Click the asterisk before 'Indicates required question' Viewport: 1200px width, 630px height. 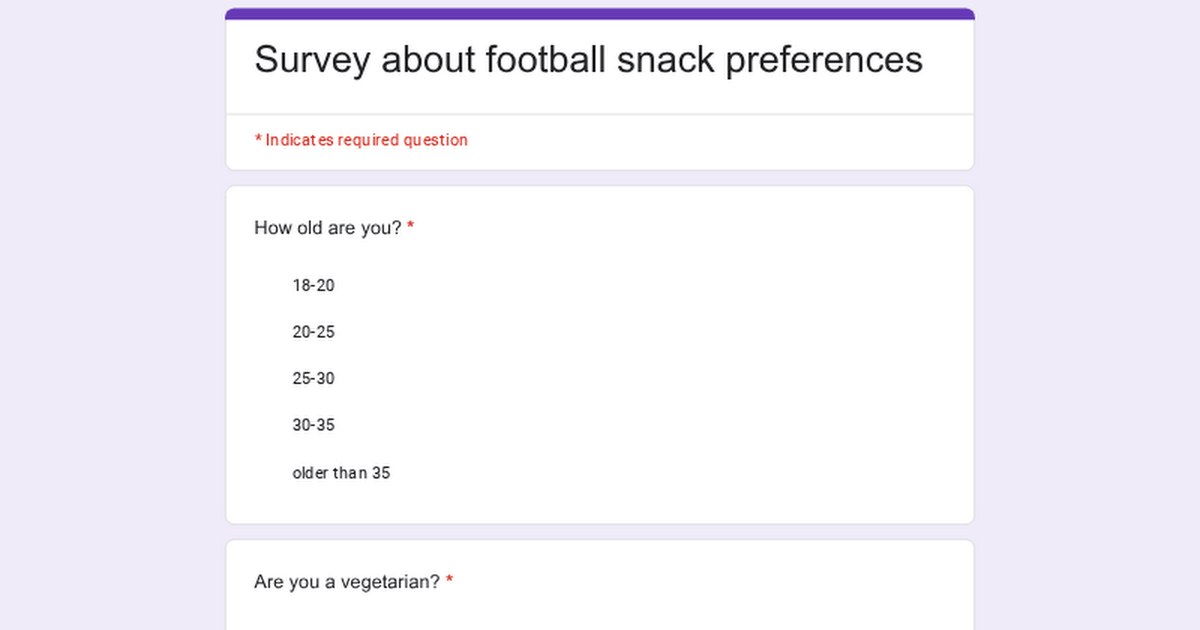(258, 139)
